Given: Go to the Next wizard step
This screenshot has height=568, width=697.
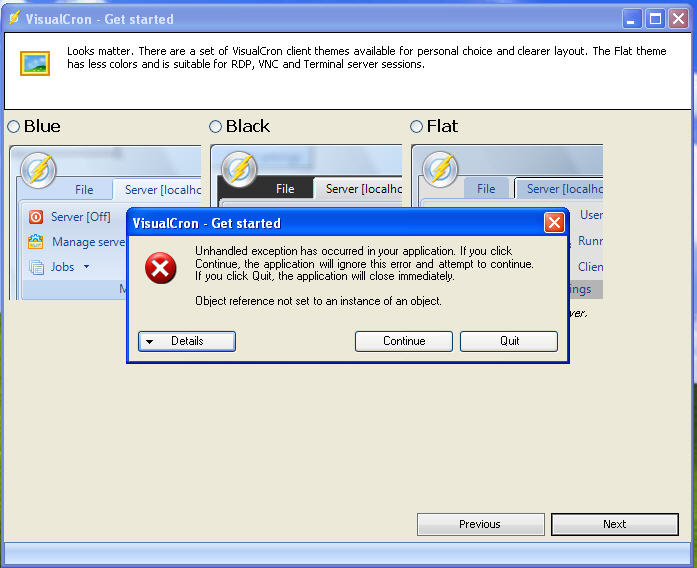Looking at the screenshot, I should tap(614, 524).
